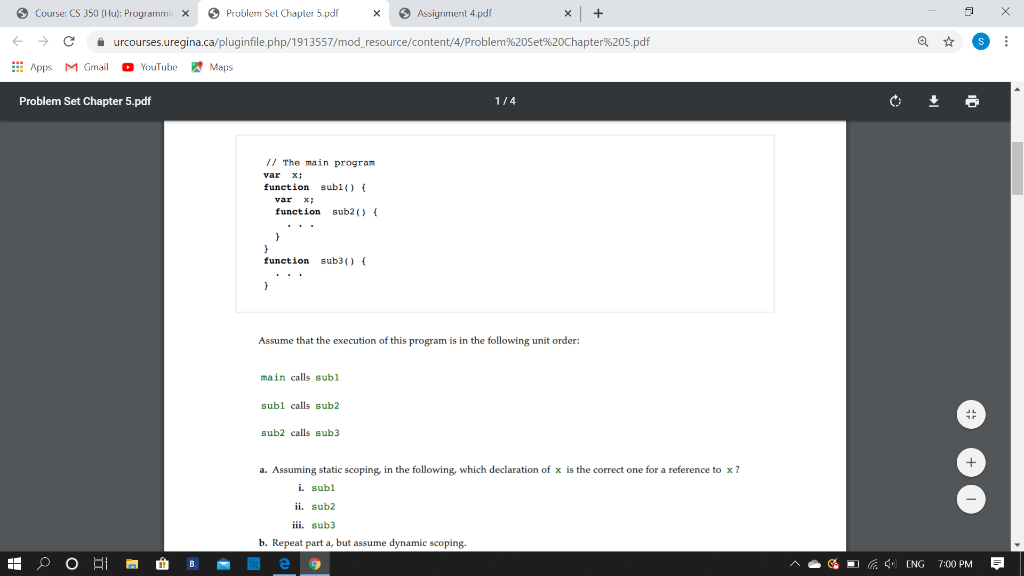This screenshot has height=576, width=1024.
Task: Zoom in using the plus button
Action: tap(970, 462)
